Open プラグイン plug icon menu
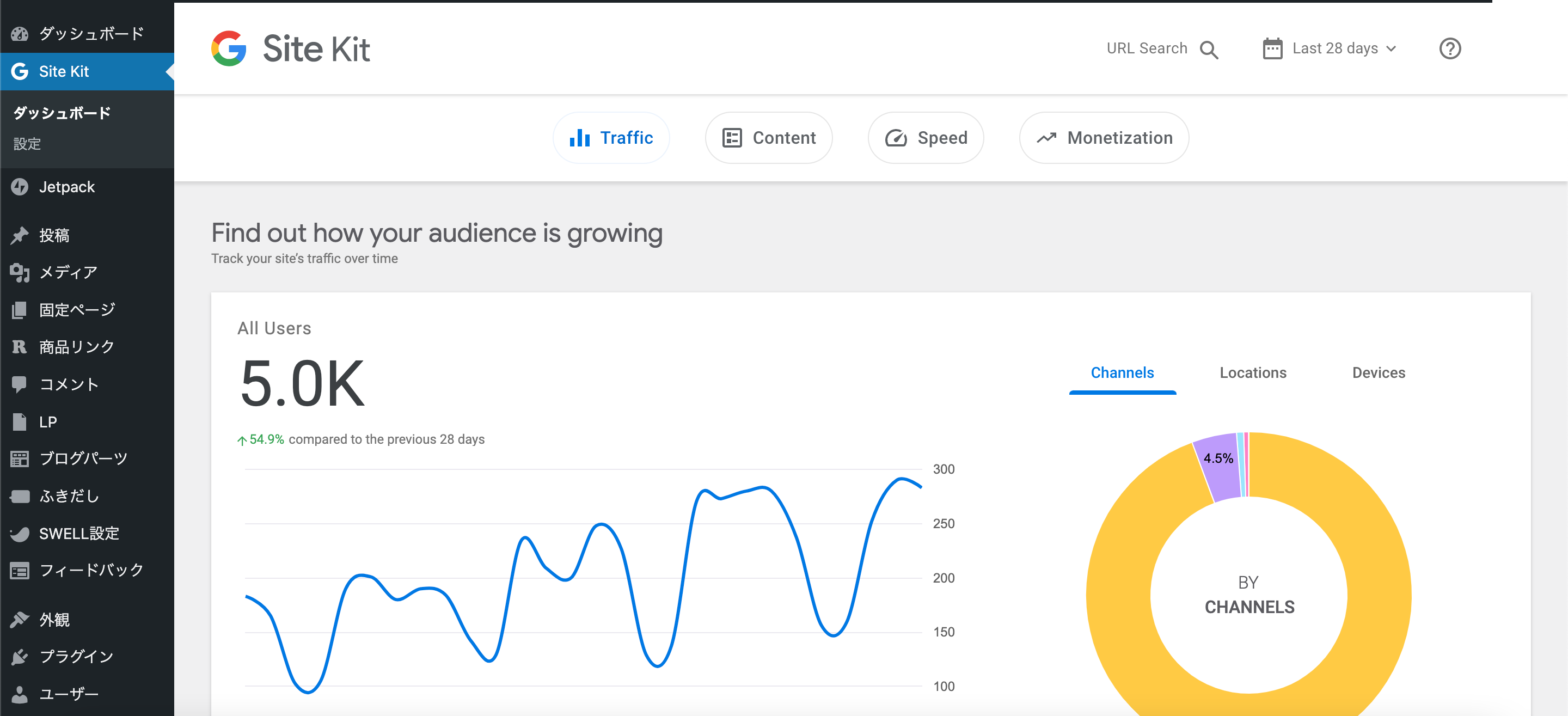This screenshot has height=716, width=1568. [20, 656]
